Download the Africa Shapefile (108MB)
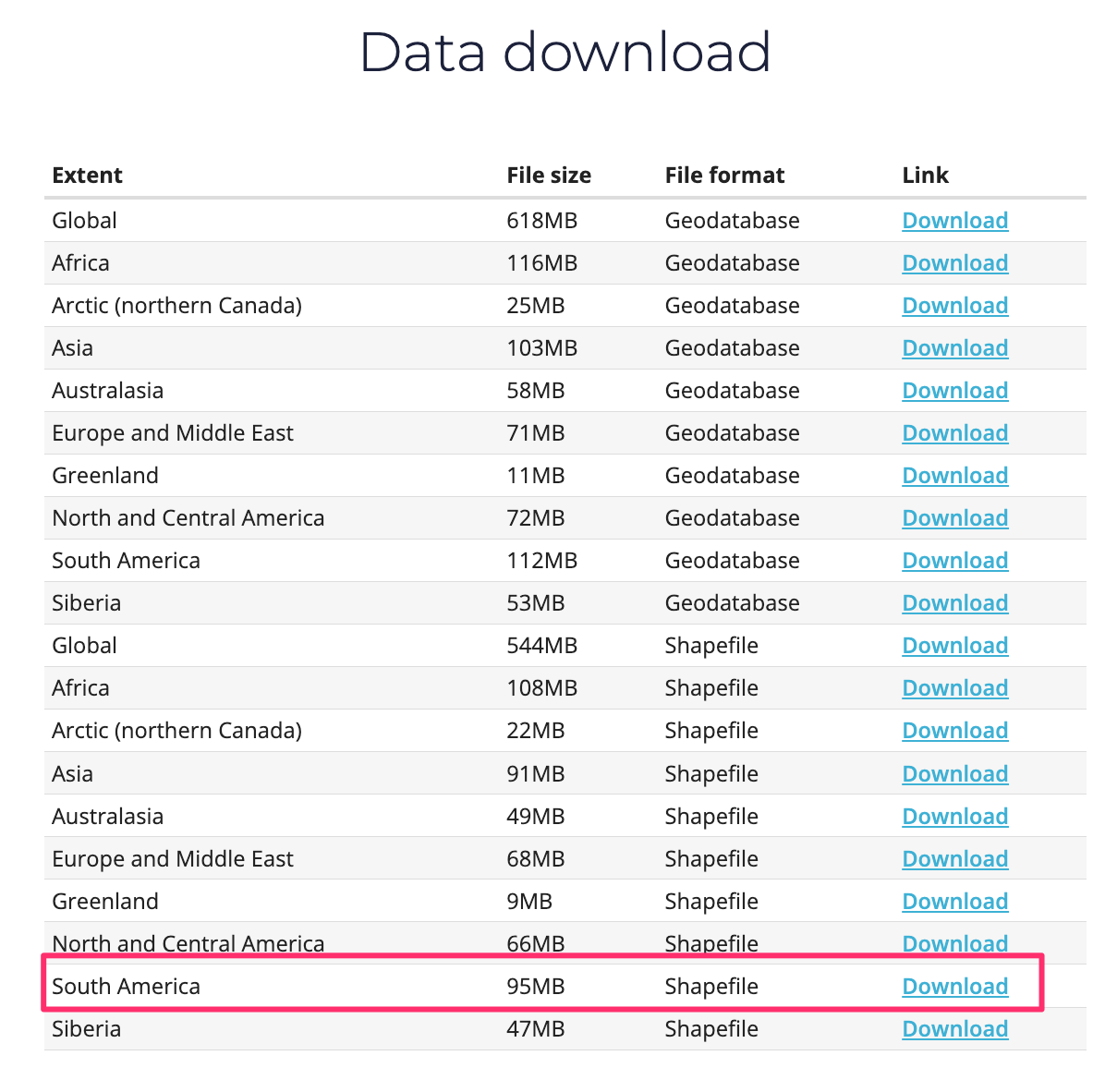 [x=954, y=688]
